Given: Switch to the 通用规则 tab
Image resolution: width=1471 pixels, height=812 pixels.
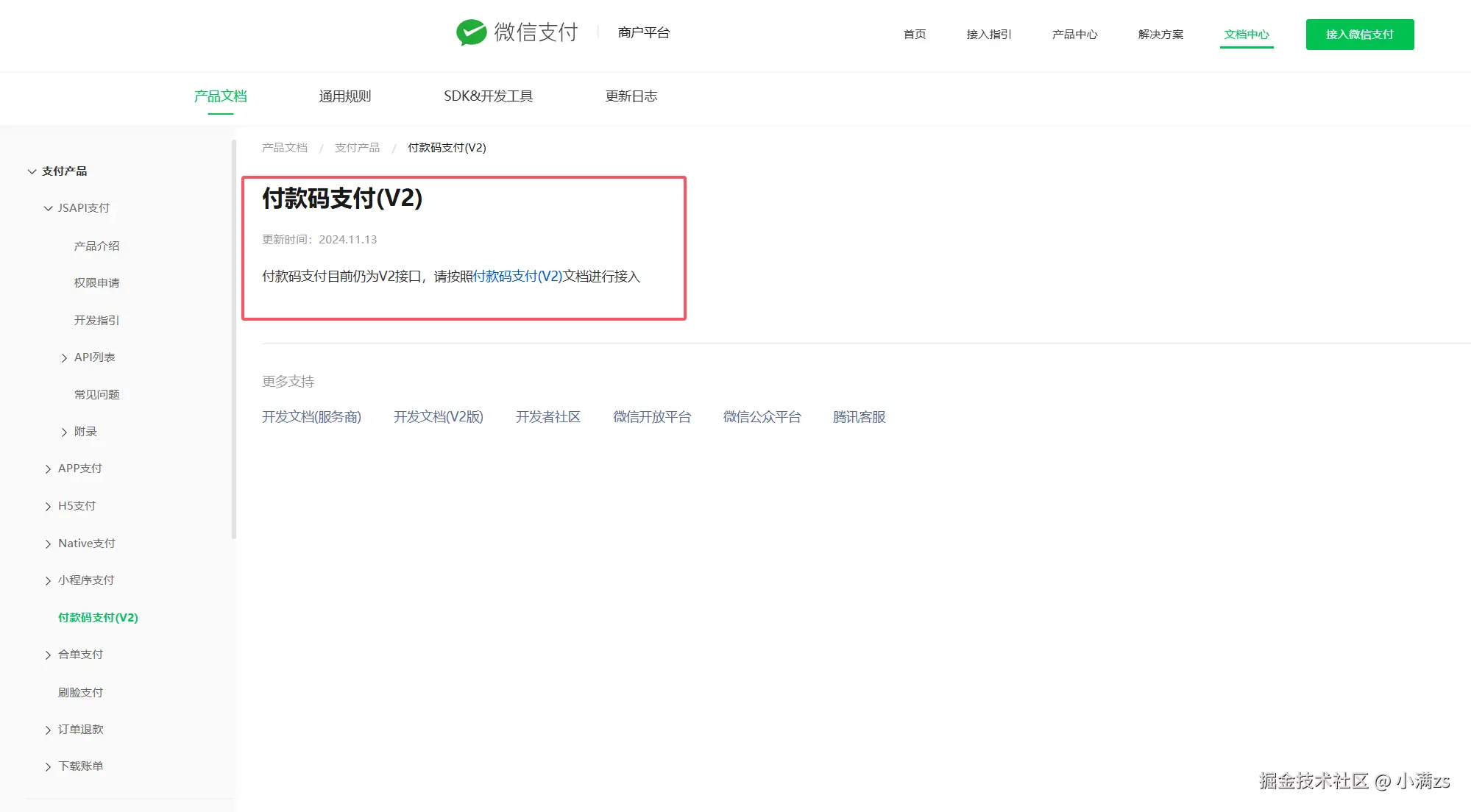Looking at the screenshot, I should [x=344, y=96].
